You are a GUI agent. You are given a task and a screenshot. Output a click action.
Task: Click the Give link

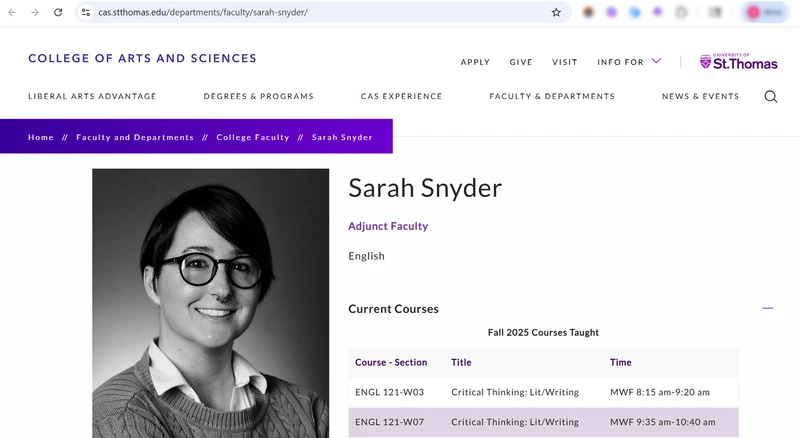pyautogui.click(x=521, y=62)
